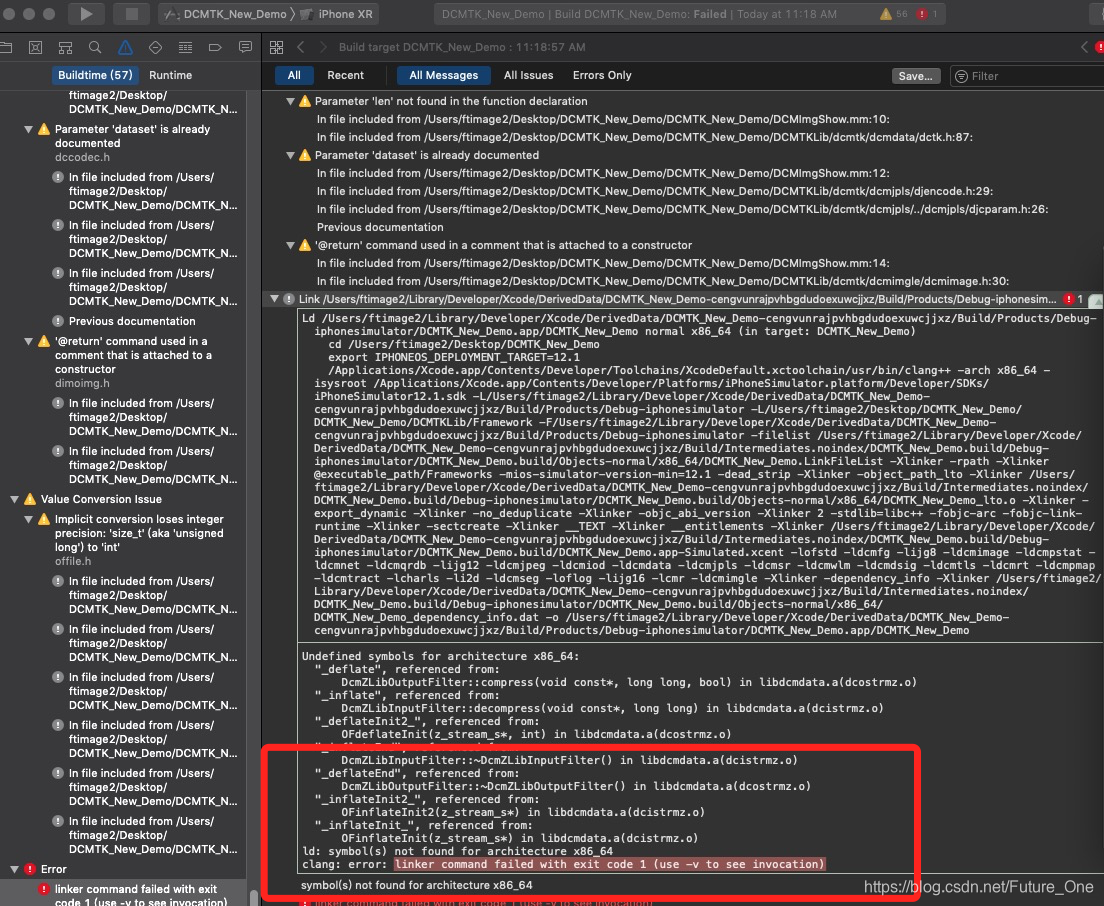1104x906 pixels.
Task: Collapse sidebar 'Parameter dataset is already documented' issue
Action: [28, 130]
